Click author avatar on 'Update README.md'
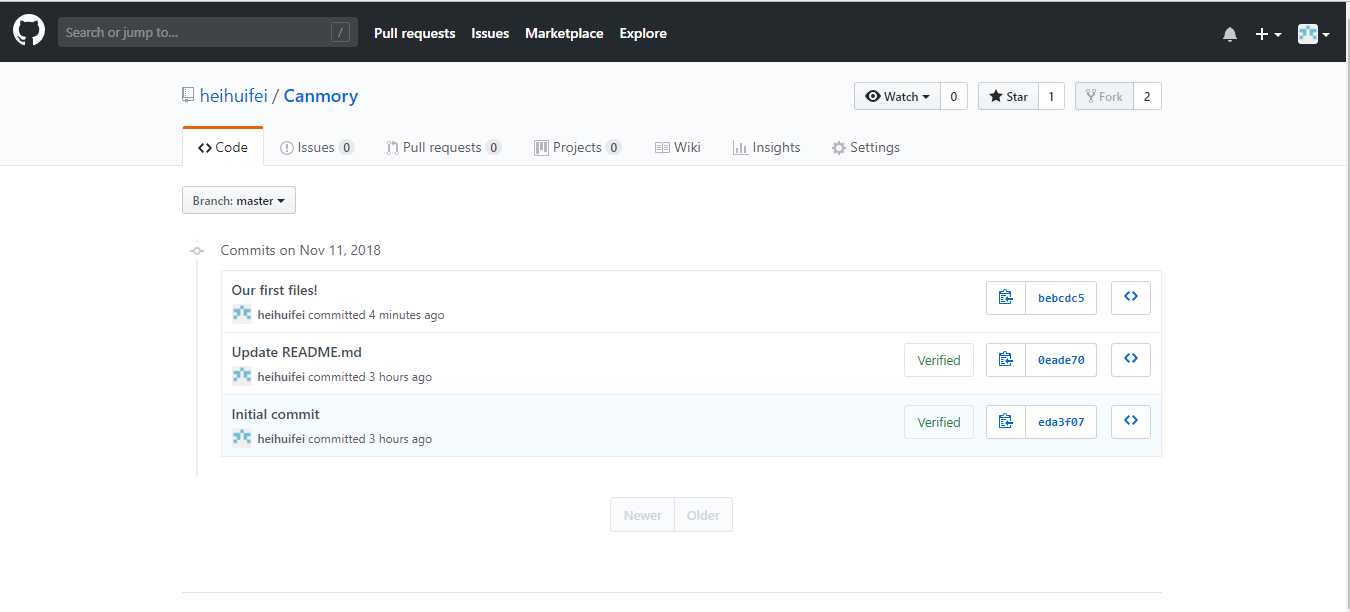Screen dimensions: 1350x612 242,376
